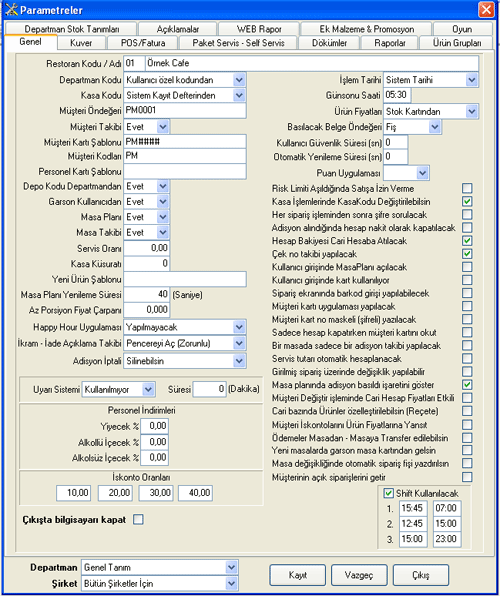Open the İşlem Tarihi dropdown

(x=471, y=80)
